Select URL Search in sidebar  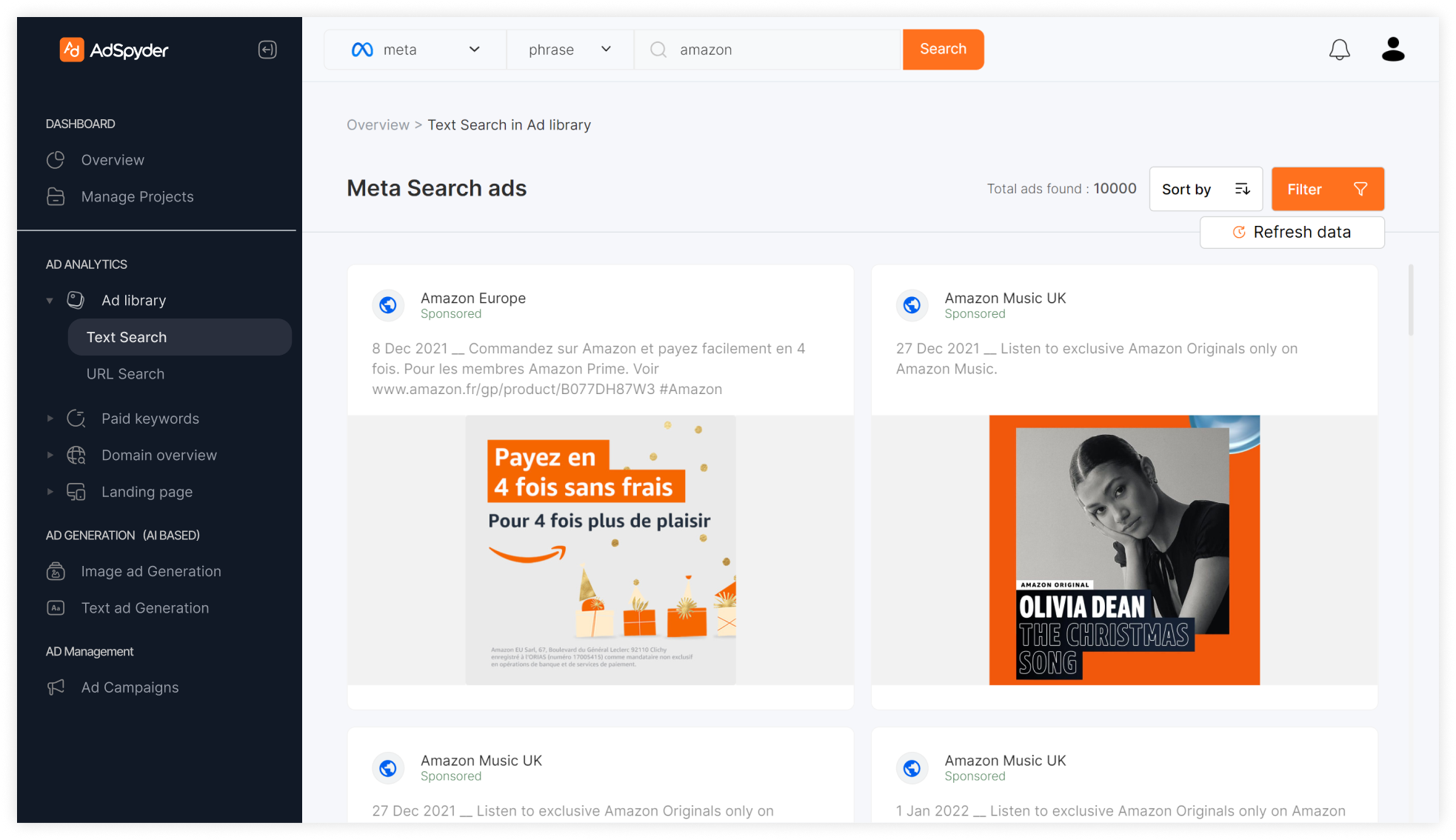pyautogui.click(x=125, y=374)
